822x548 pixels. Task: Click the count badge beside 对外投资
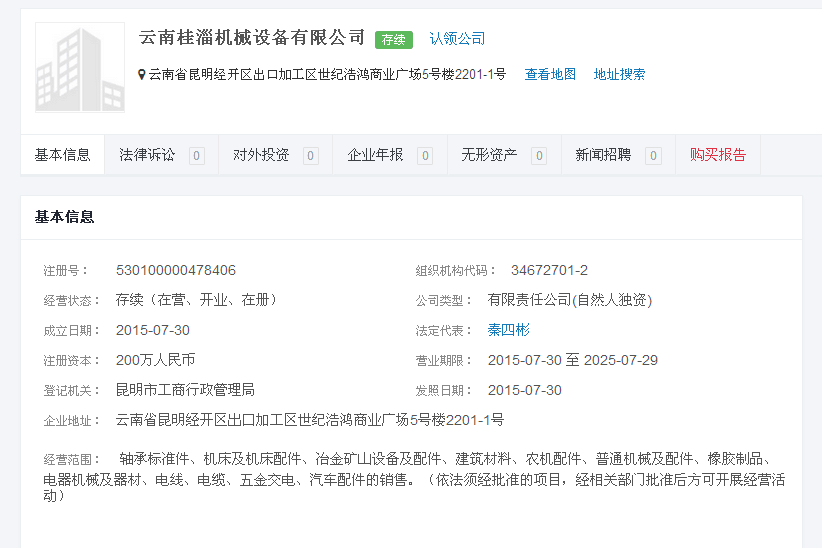pos(311,156)
